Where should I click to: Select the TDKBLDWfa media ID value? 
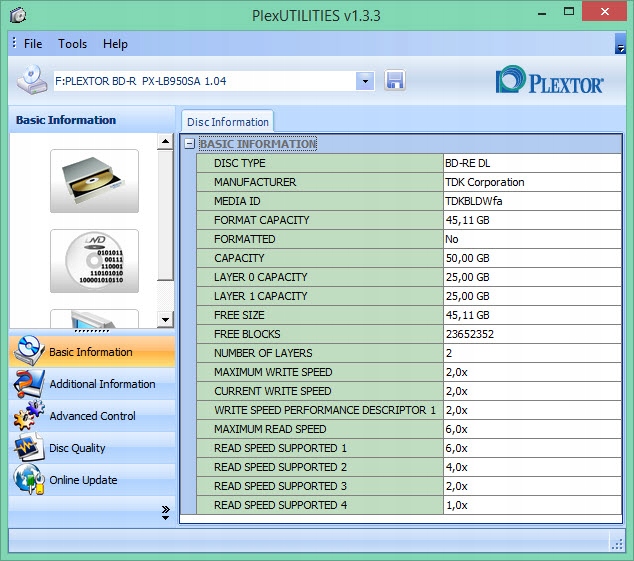pos(473,201)
